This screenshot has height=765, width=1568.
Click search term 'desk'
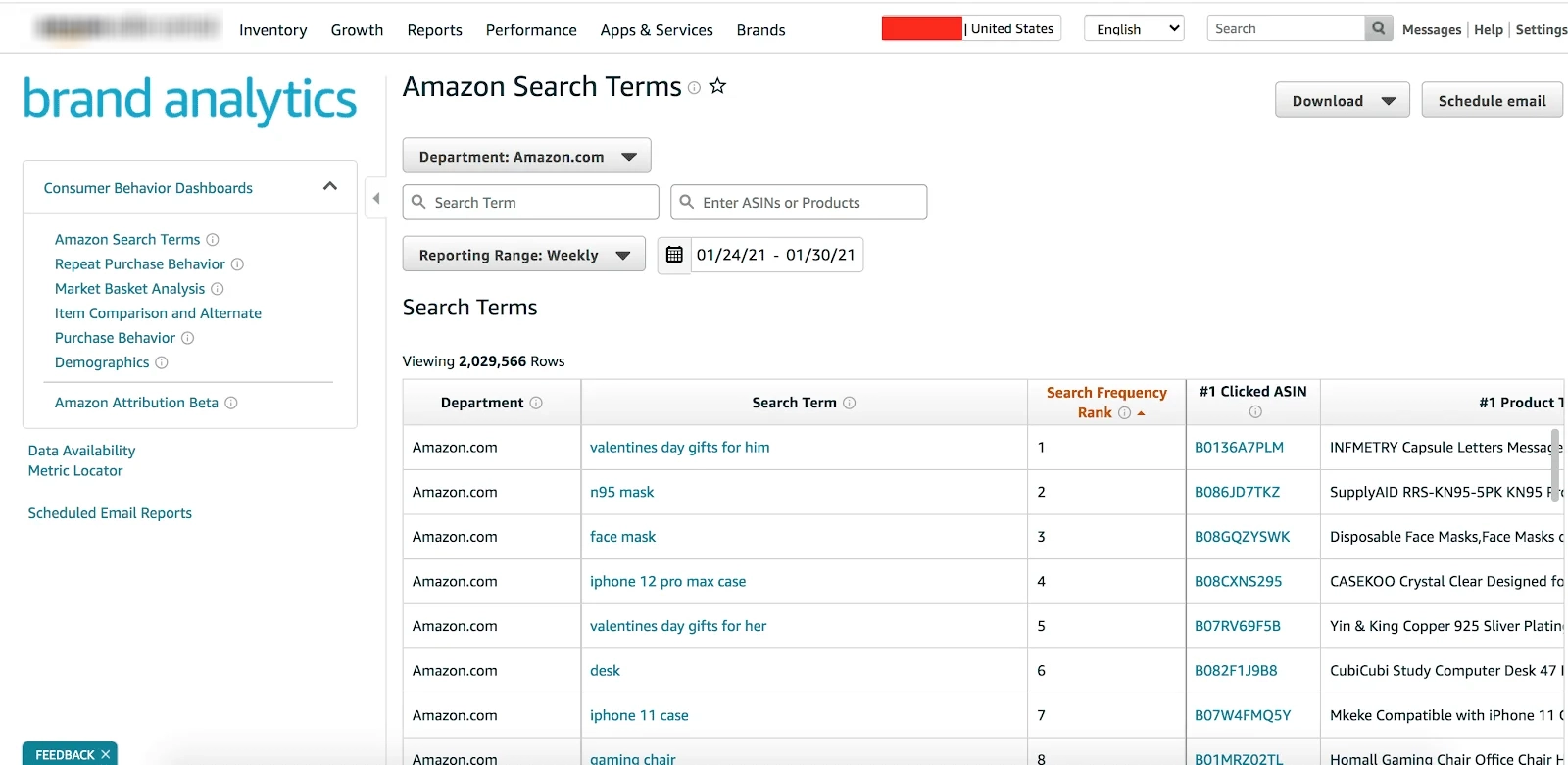[x=605, y=671]
